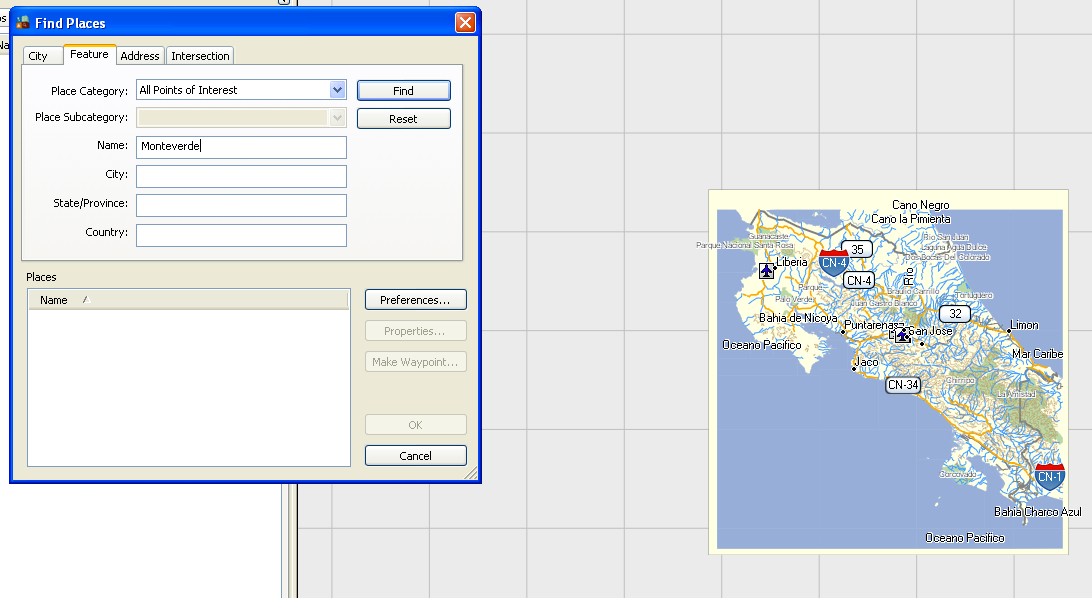Image resolution: width=1092 pixels, height=598 pixels.
Task: Open the Preferences dialog
Action: (x=415, y=299)
